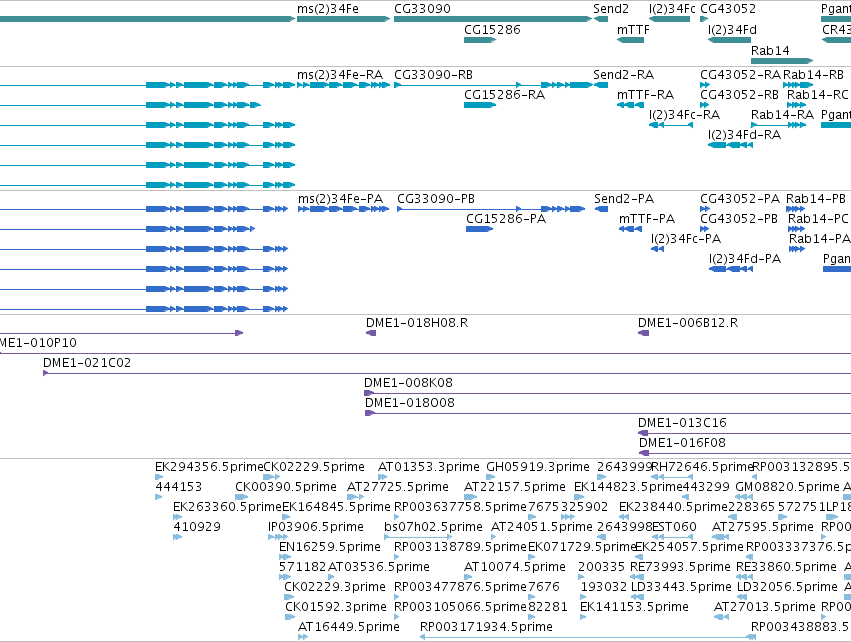This screenshot has width=851, height=642.
Task: Click the Rab14-RA transcript label
Action: tap(783, 115)
